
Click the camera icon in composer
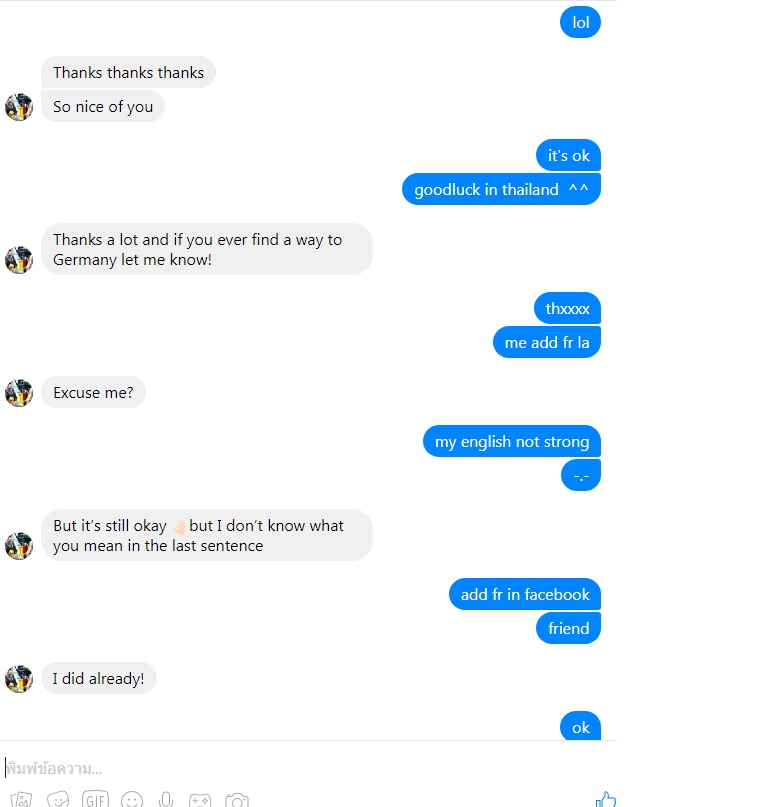tap(237, 800)
